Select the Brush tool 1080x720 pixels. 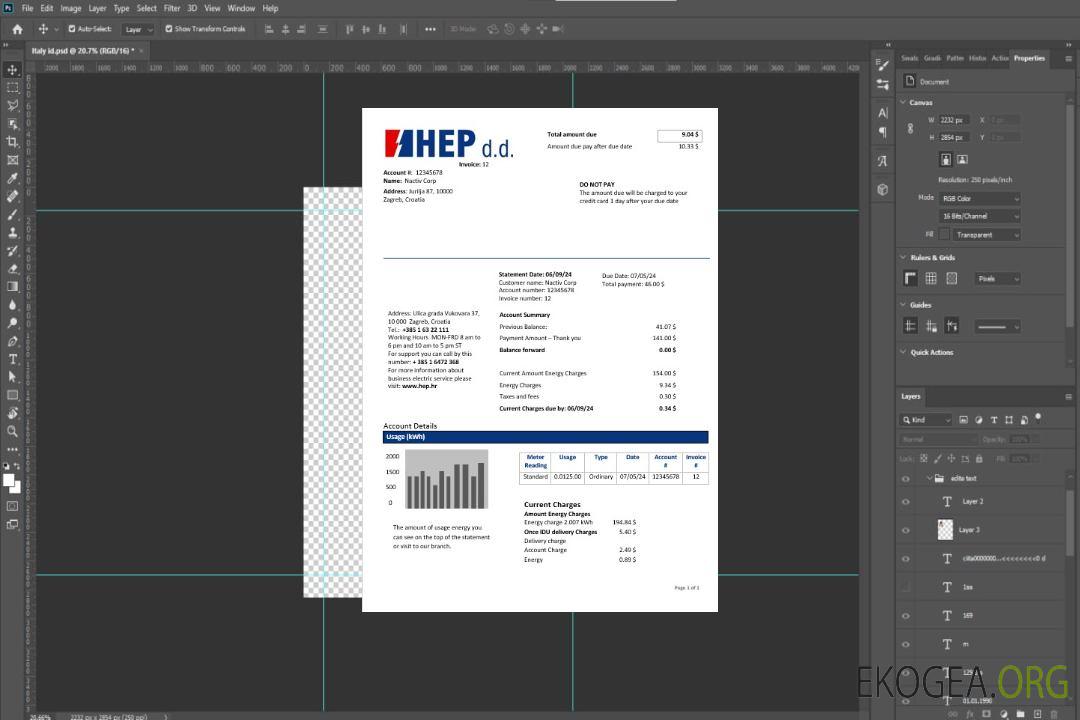coord(12,214)
